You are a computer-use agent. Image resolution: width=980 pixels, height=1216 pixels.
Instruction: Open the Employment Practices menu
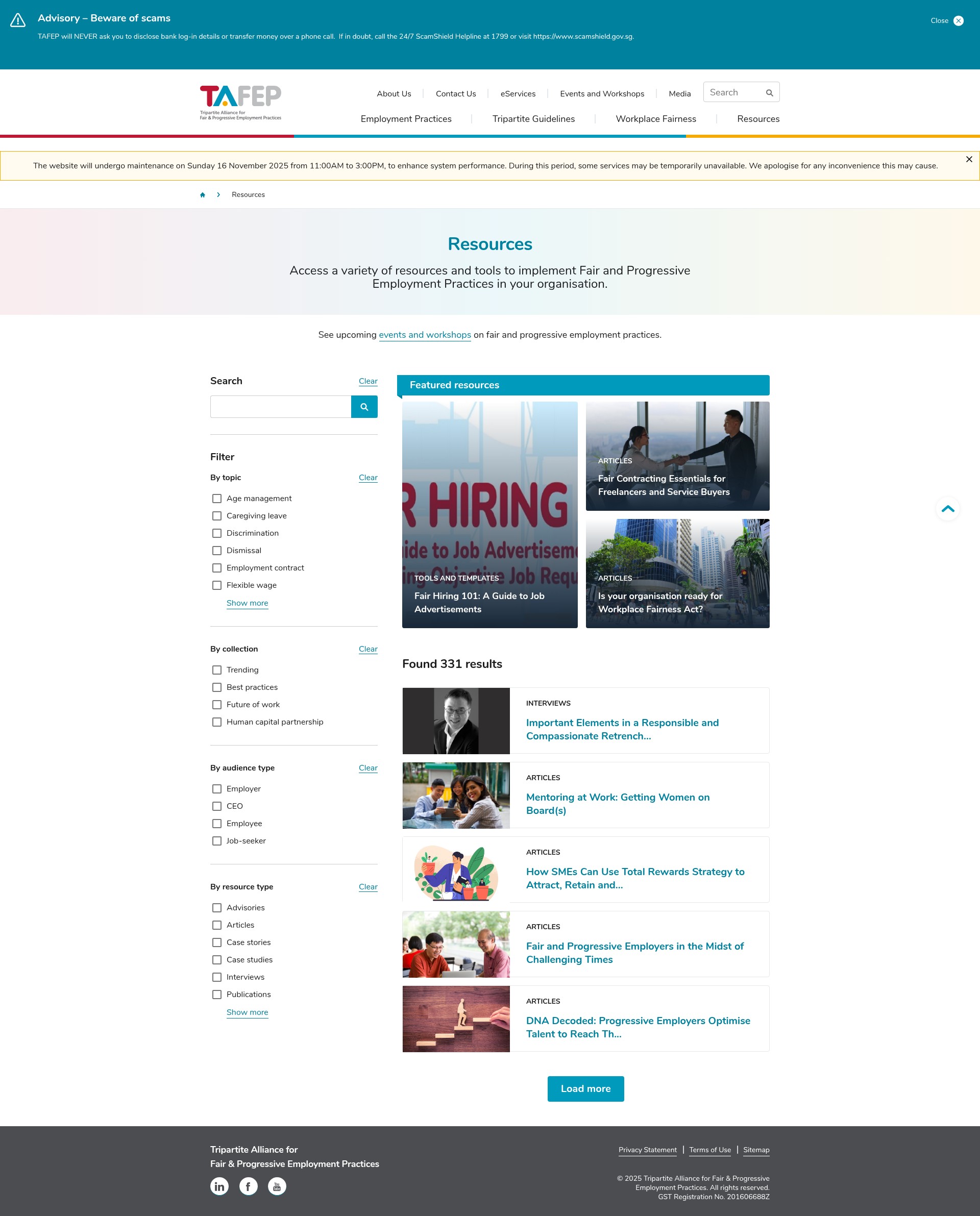[x=406, y=119]
